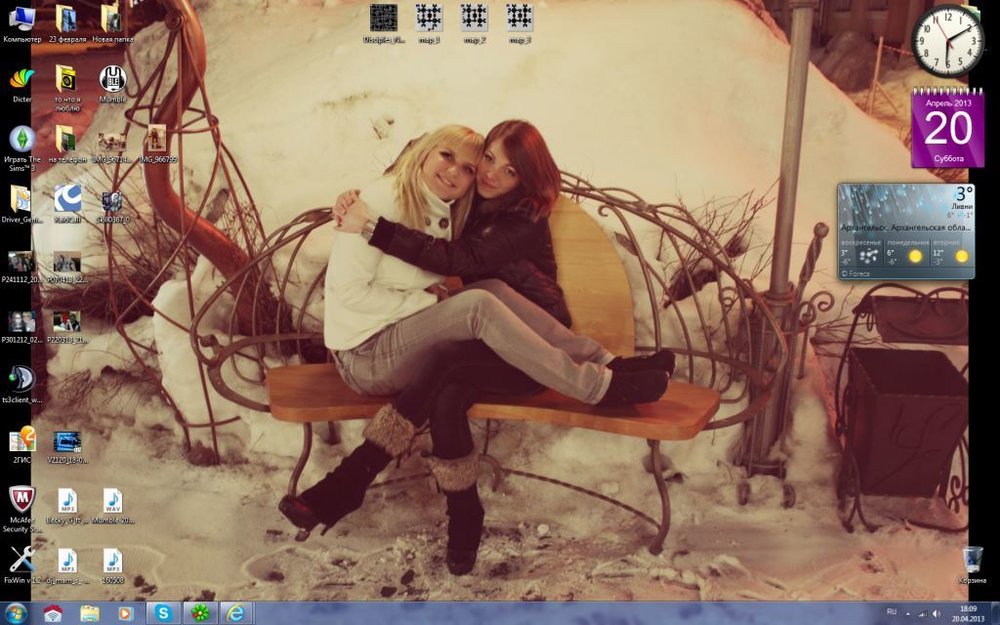
Task: Launch Internet Explorer from the taskbar
Action: [236, 612]
